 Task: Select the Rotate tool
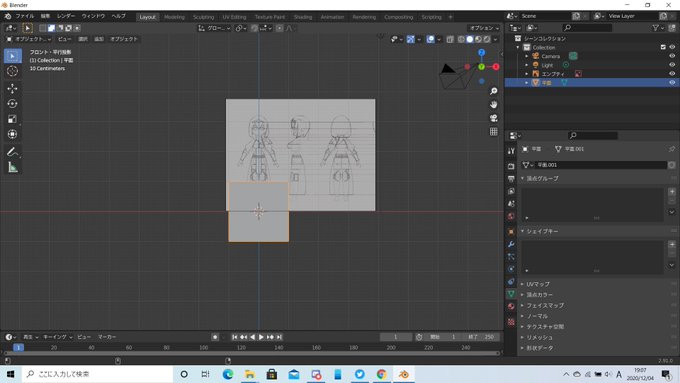[12, 104]
